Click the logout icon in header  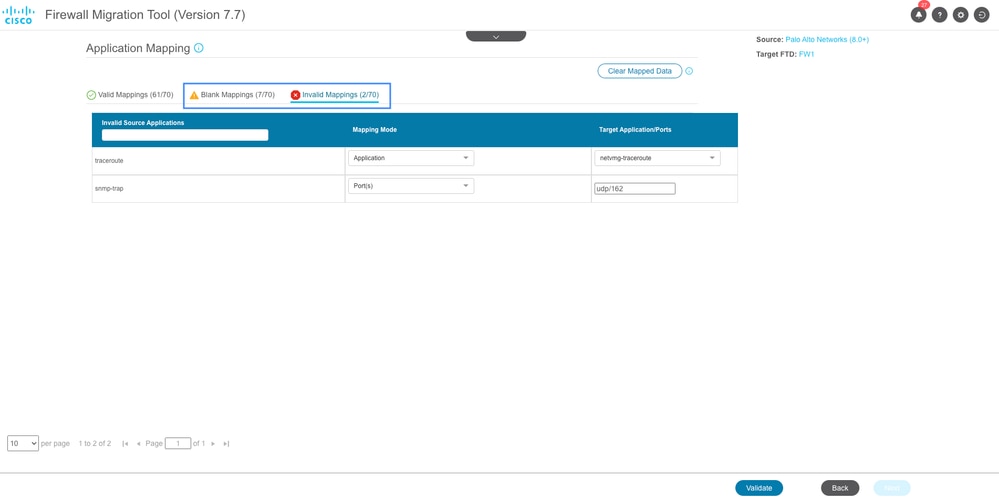pyautogui.click(x=981, y=15)
